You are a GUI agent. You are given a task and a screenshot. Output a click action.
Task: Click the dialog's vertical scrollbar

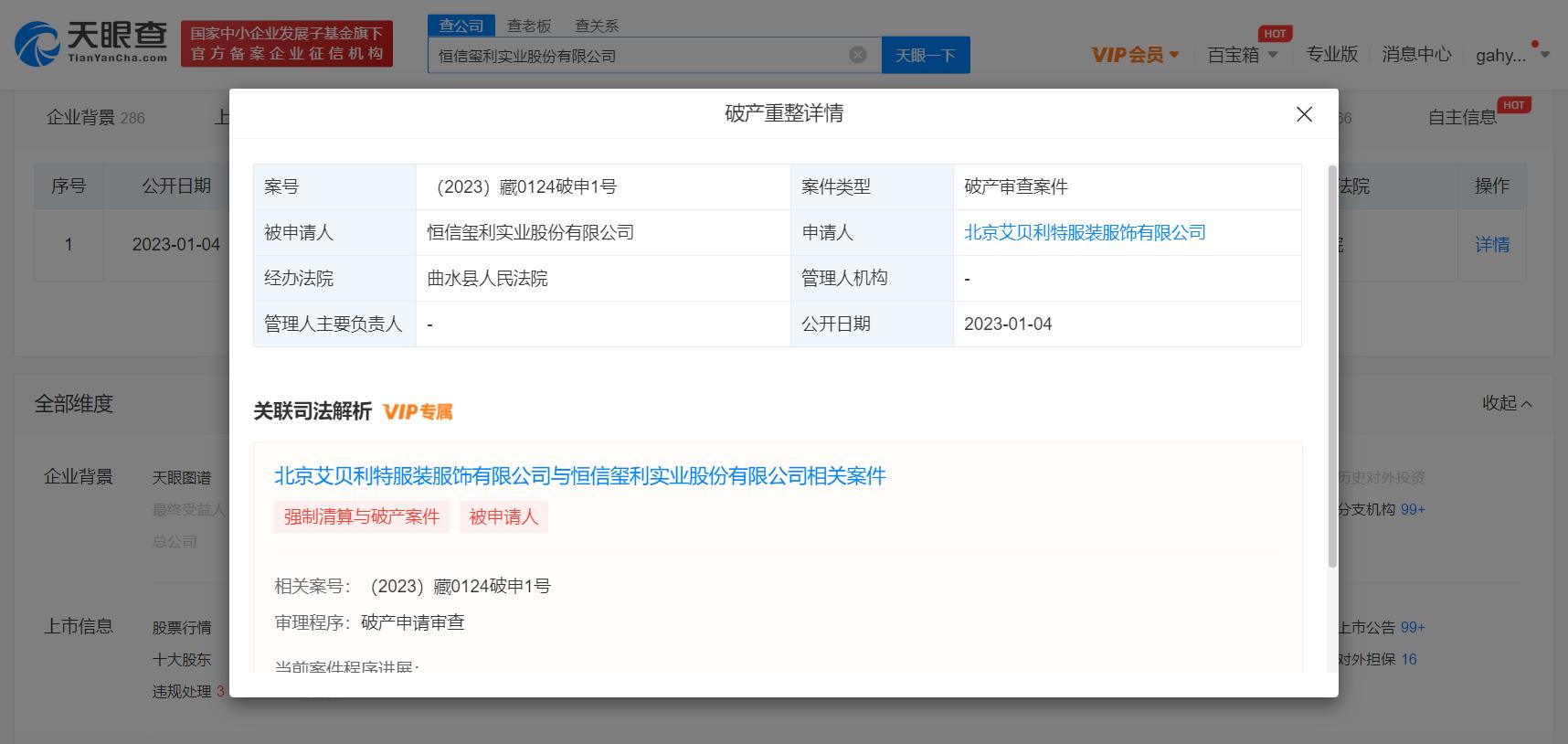1332,366
